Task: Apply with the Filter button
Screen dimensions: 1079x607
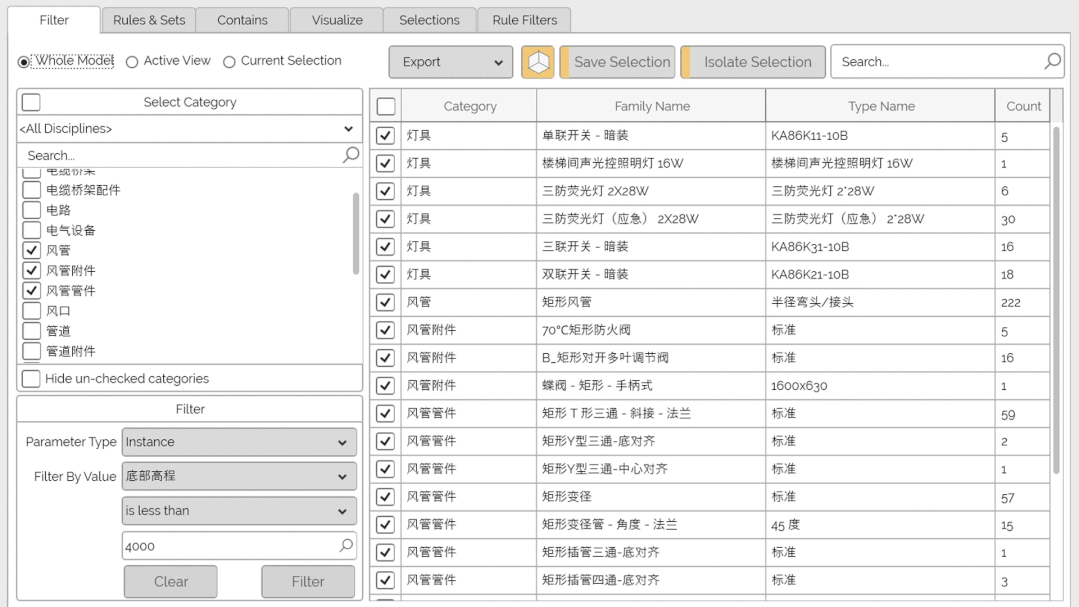Action: click(308, 582)
